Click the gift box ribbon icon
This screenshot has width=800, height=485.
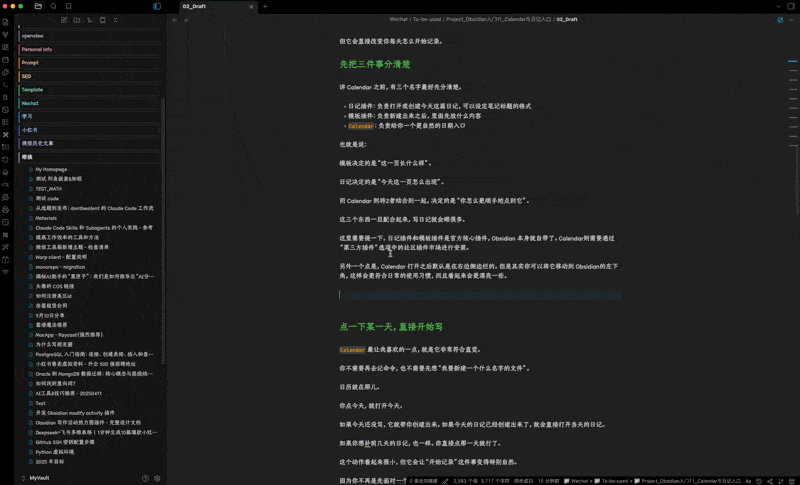pyautogui.click(x=6, y=260)
